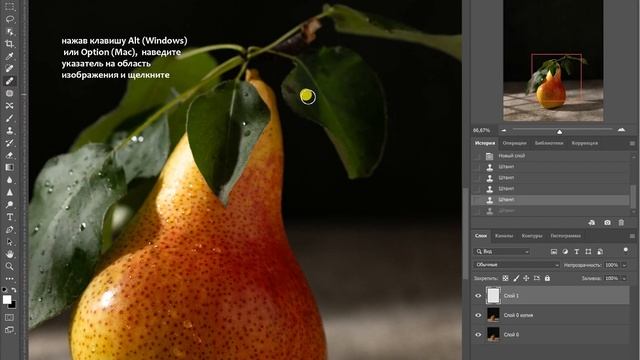Select the Content-Aware Move tool

9,106
